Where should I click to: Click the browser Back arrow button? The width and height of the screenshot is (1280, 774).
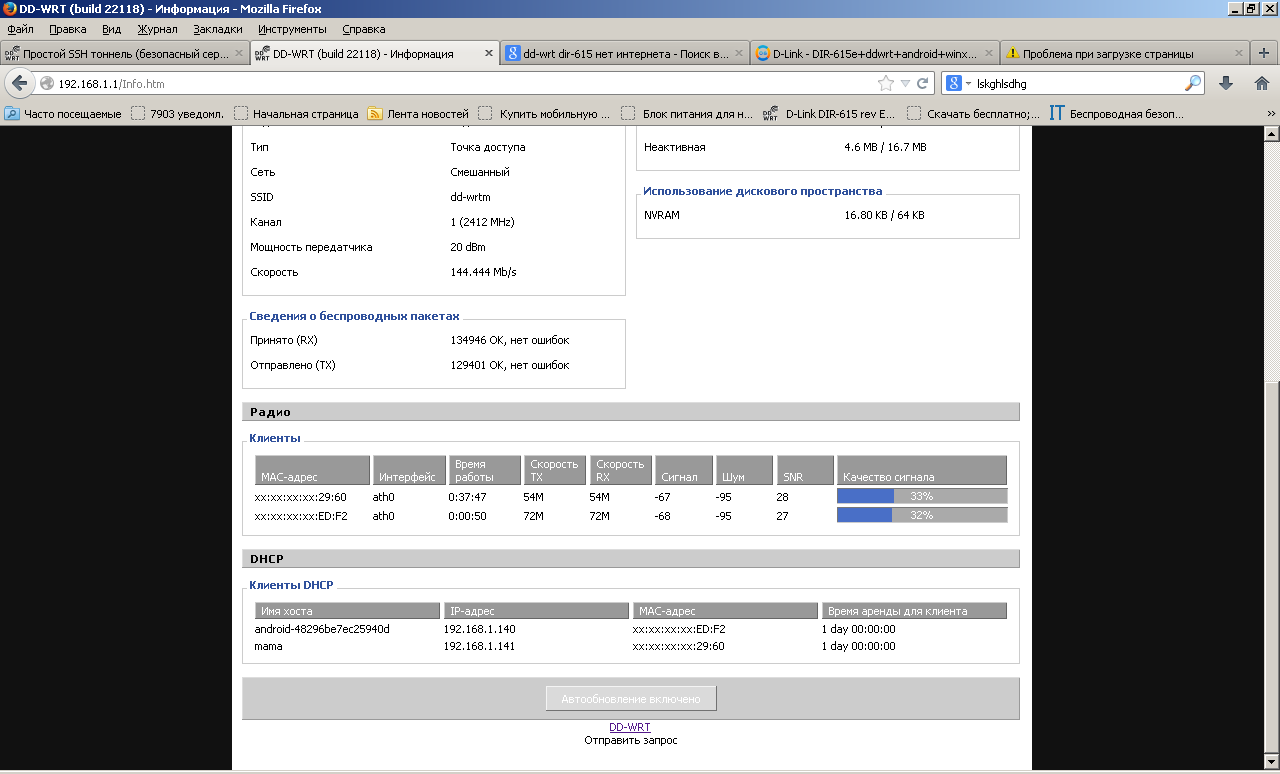18,83
